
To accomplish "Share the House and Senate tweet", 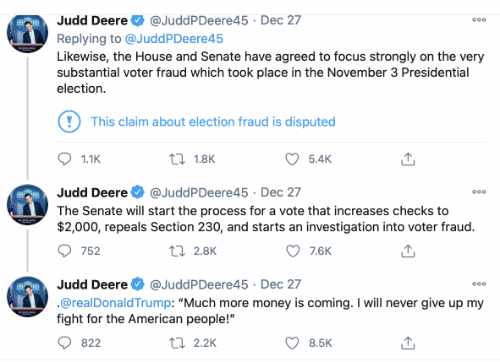I will 408,159.
